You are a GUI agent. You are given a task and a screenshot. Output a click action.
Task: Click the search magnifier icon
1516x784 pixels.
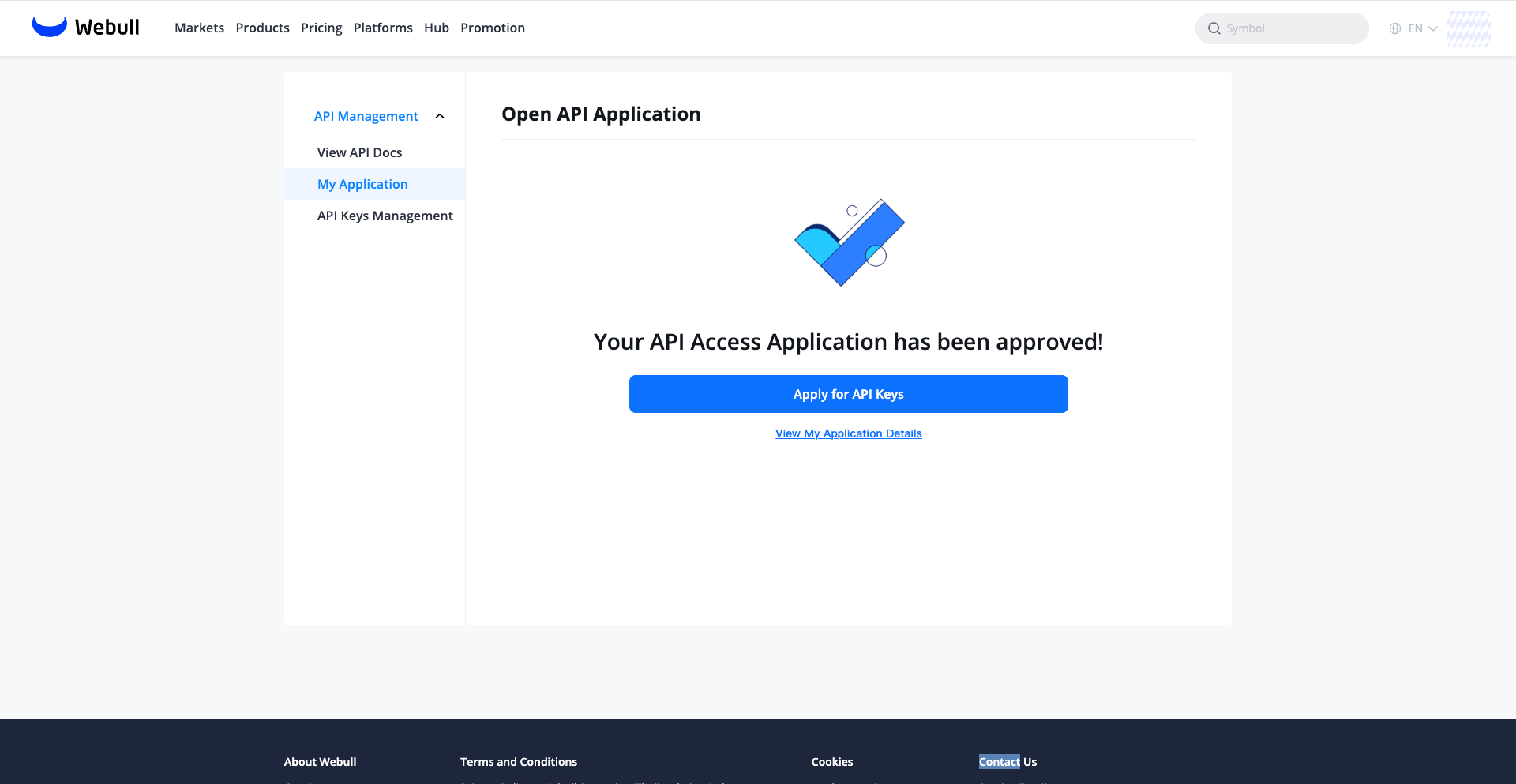click(x=1214, y=28)
